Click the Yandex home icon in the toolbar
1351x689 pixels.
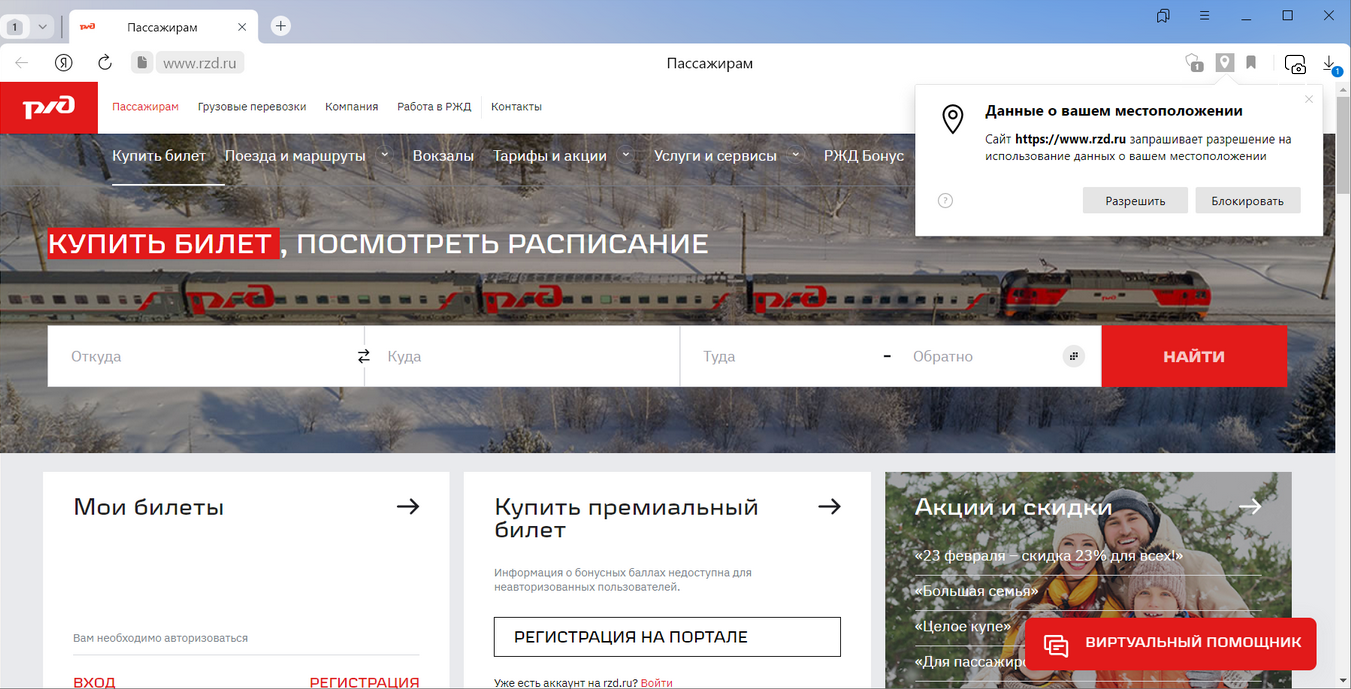(x=64, y=63)
